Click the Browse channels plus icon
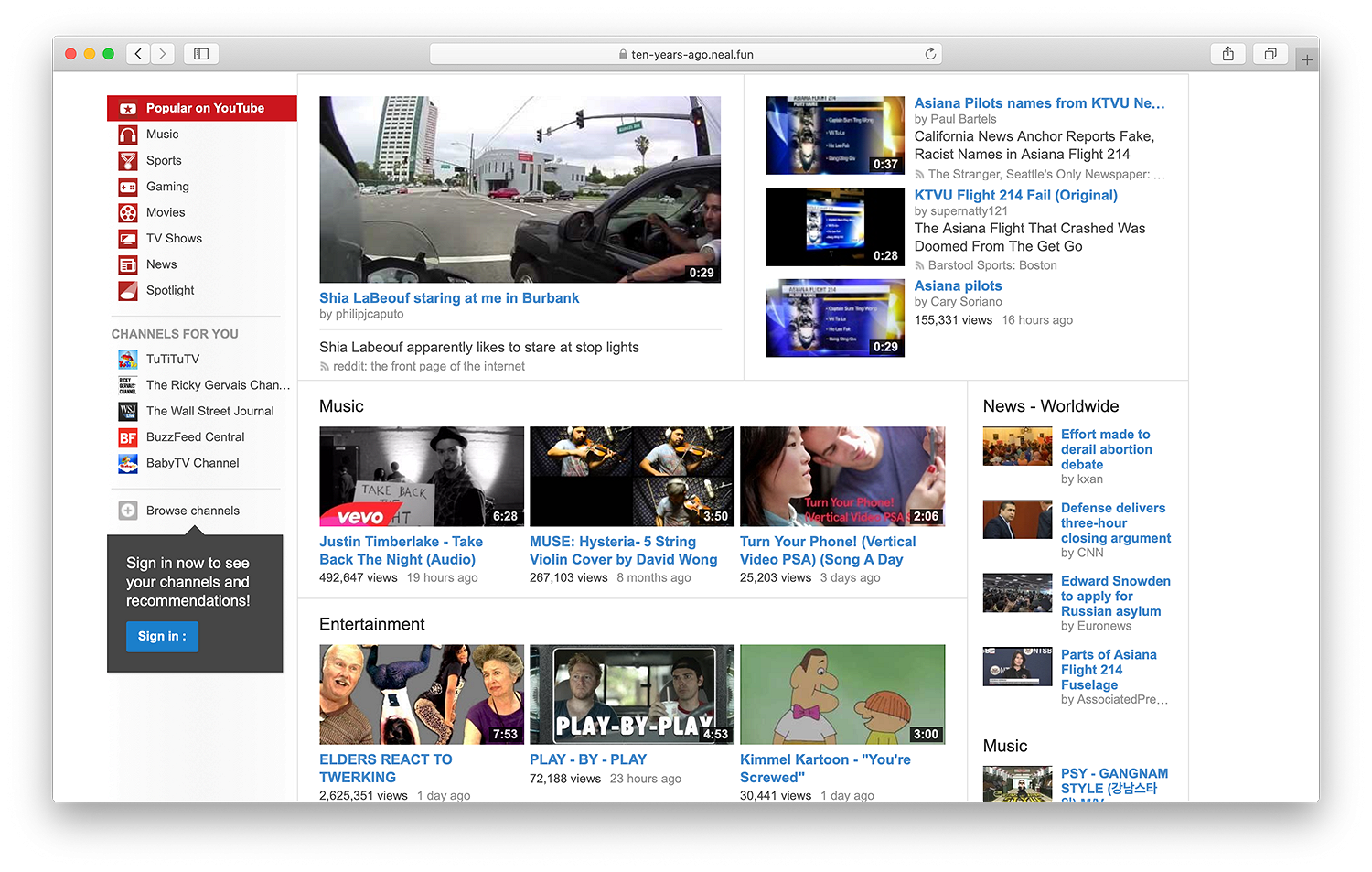This screenshot has height=872, width=1372. [x=128, y=511]
